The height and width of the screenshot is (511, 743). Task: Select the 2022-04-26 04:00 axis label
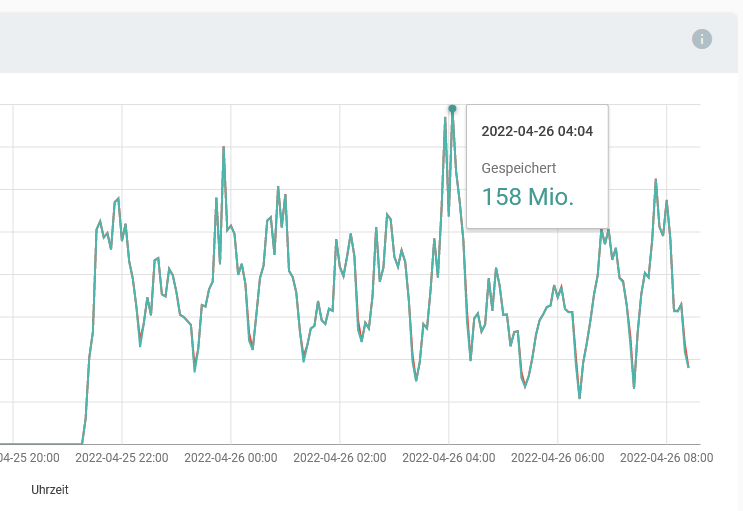tap(449, 457)
